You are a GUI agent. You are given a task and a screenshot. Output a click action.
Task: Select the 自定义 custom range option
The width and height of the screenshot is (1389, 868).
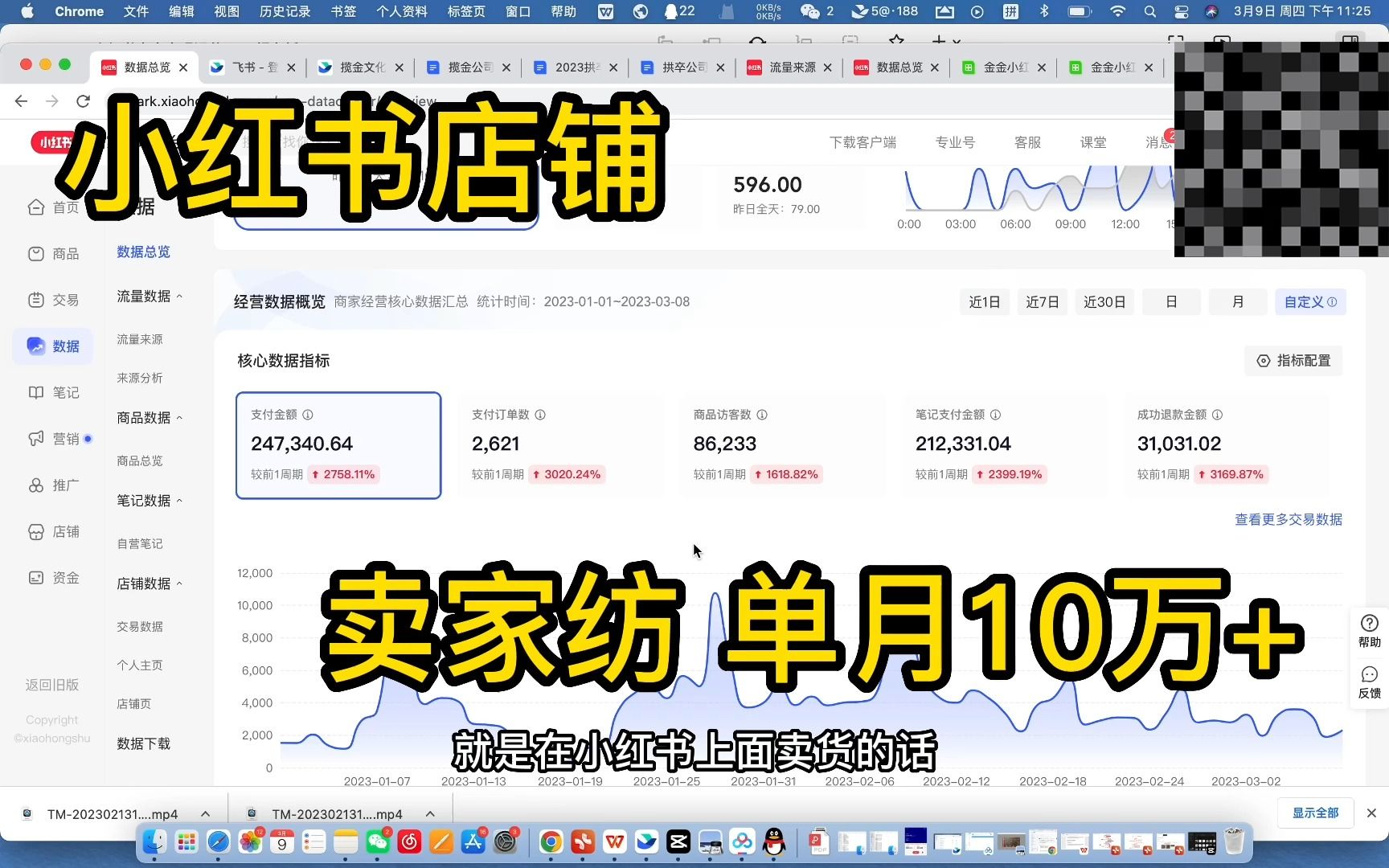[1310, 302]
